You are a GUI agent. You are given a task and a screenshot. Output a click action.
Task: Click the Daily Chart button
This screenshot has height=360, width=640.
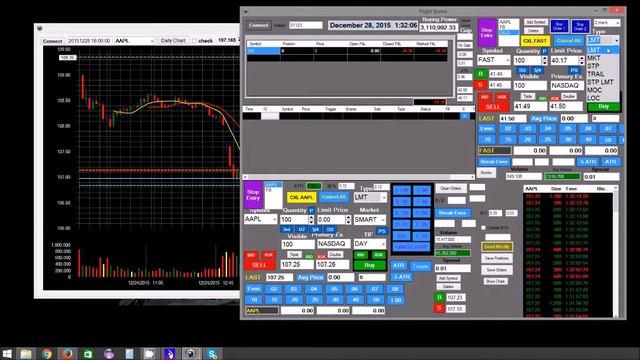(x=173, y=41)
